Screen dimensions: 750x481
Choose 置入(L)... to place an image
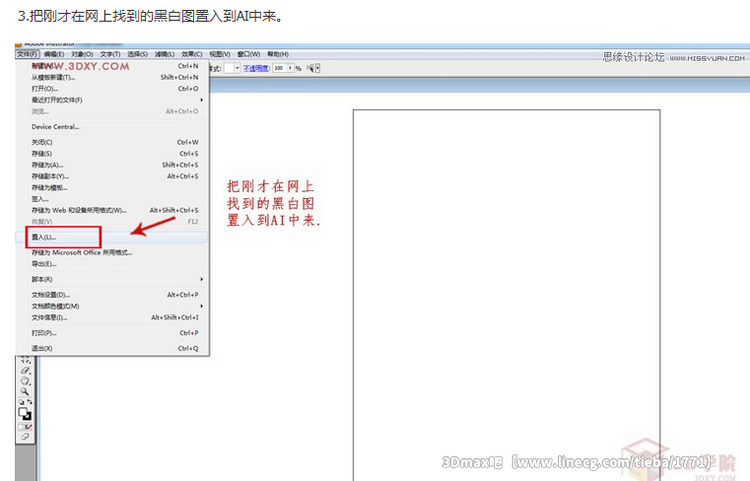[112, 237]
